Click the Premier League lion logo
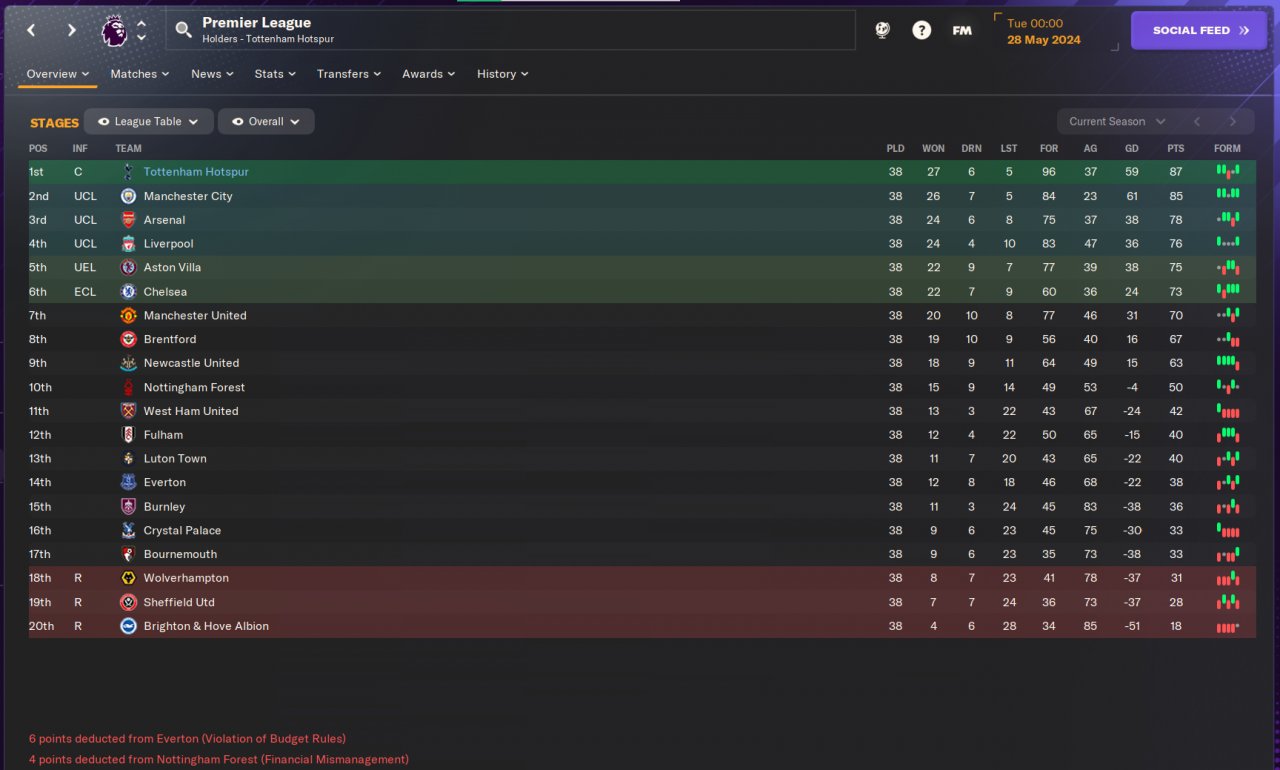The height and width of the screenshot is (770, 1280). 114,30
